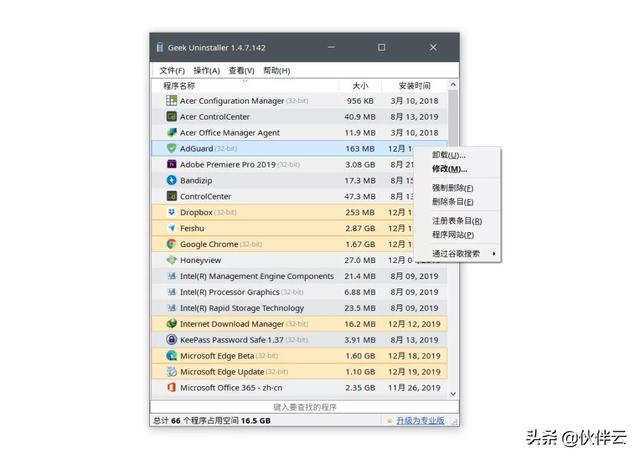Image resolution: width=640 pixels, height=459 pixels.
Task: Select the Honeyview program name
Action: (x=200, y=260)
